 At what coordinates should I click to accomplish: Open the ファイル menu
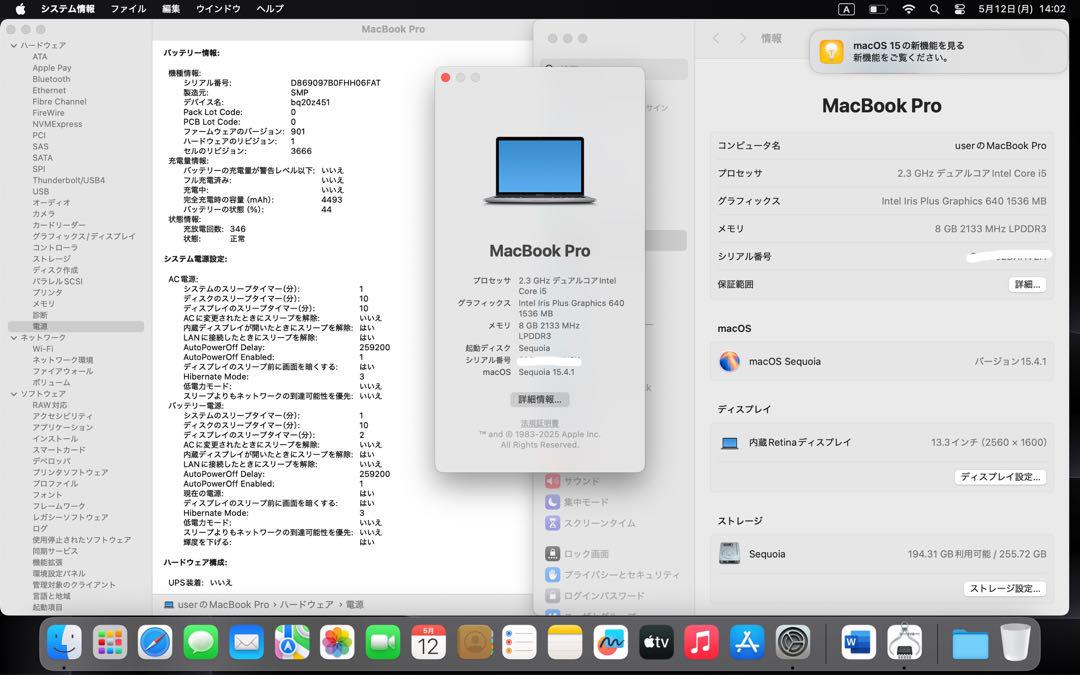pyautogui.click(x=128, y=9)
